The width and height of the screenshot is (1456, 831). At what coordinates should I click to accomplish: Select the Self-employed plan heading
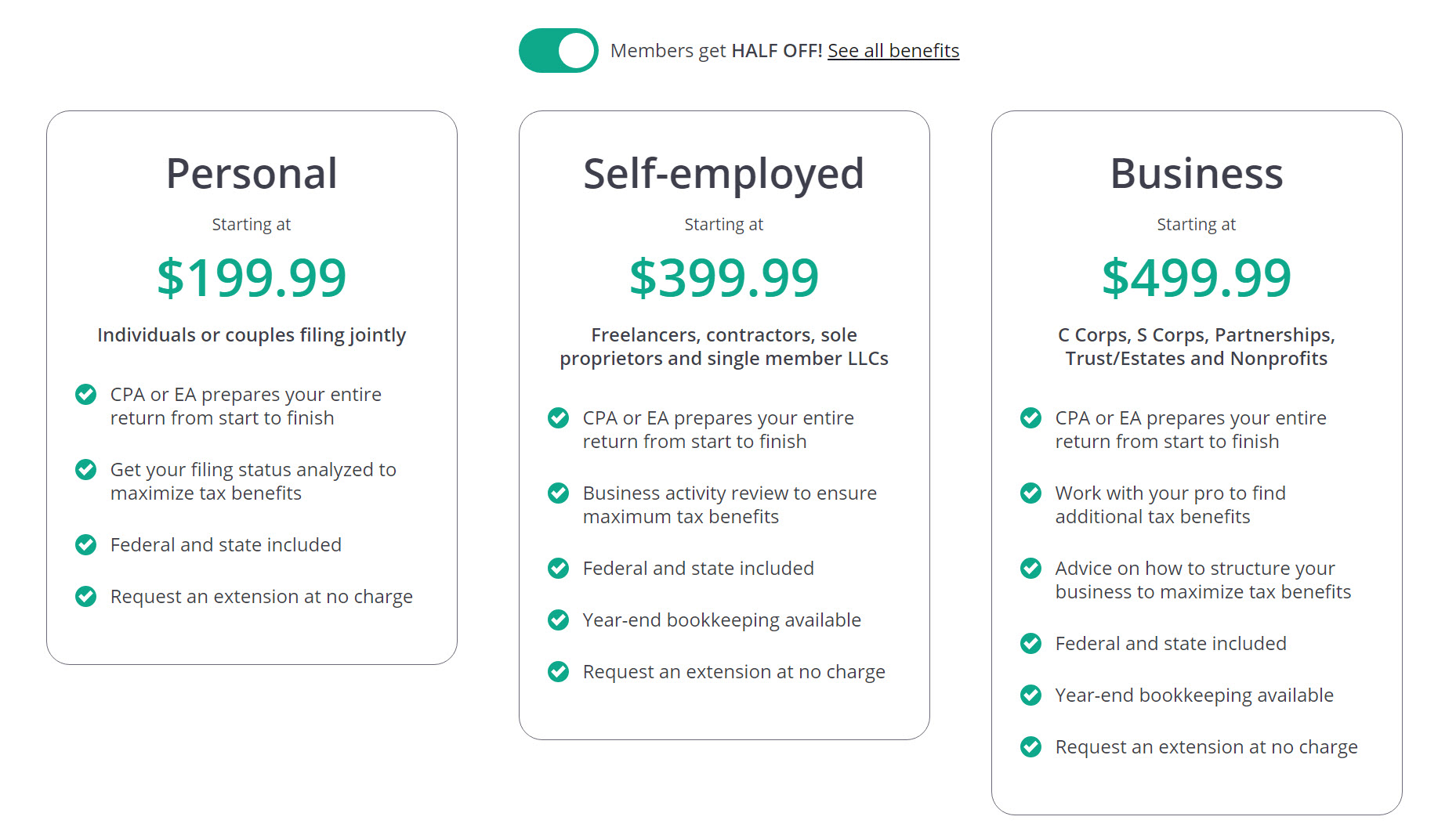pos(723,174)
